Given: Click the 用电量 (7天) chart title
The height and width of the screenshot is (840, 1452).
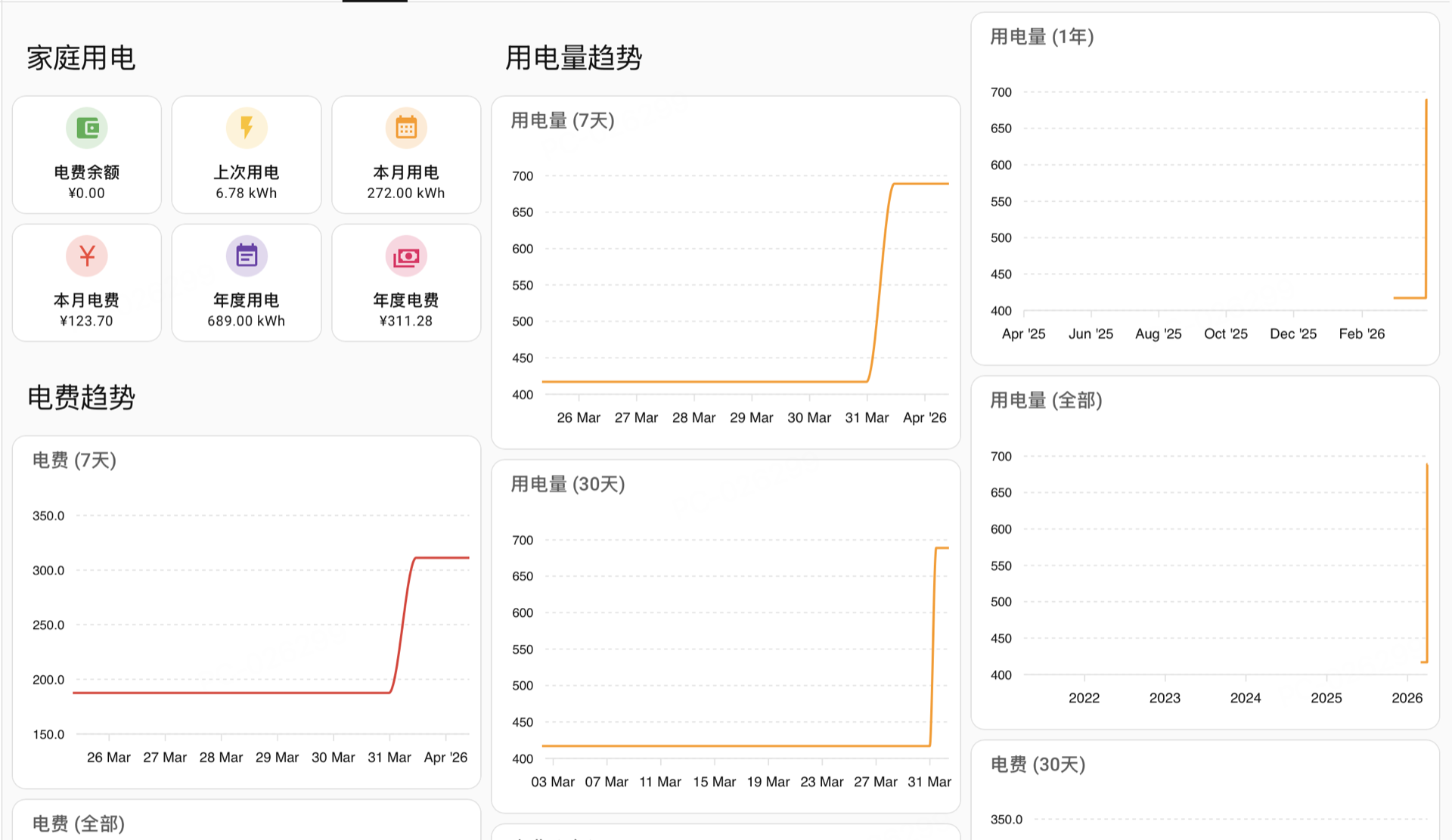Looking at the screenshot, I should (563, 121).
